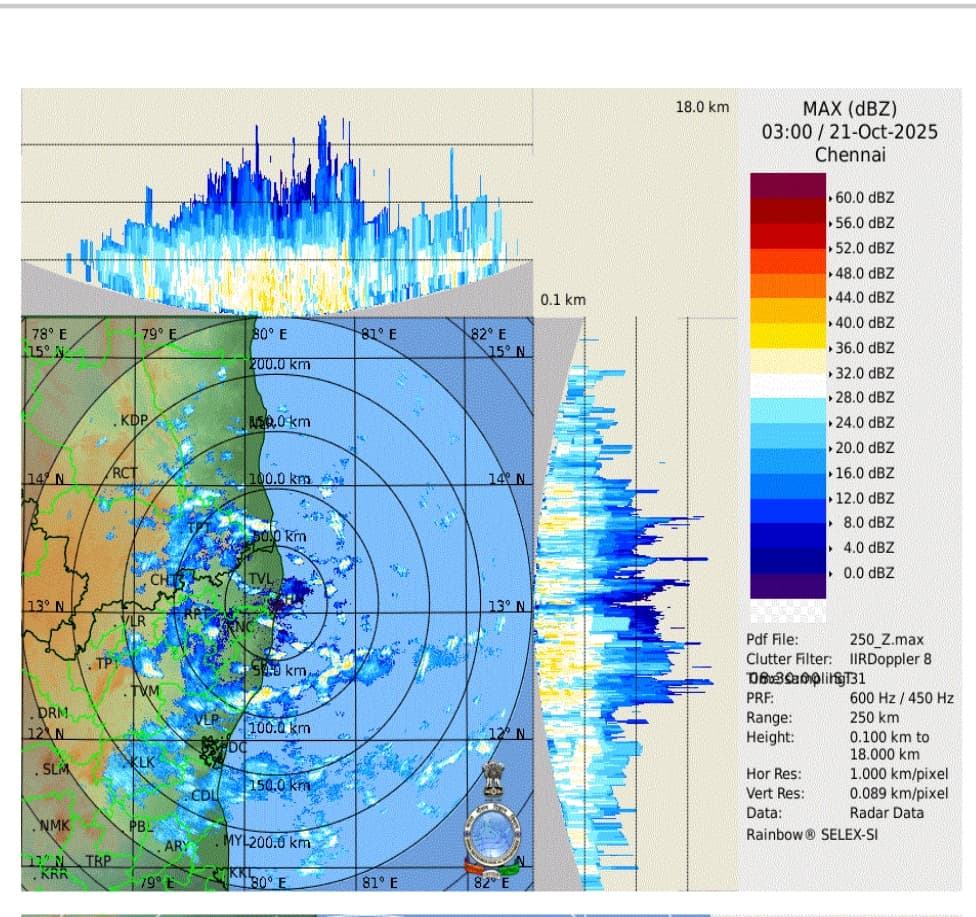Viewport: 976px width, 917px height.
Task: Click the checkered transparent swatch below legend
Action: (x=788, y=611)
